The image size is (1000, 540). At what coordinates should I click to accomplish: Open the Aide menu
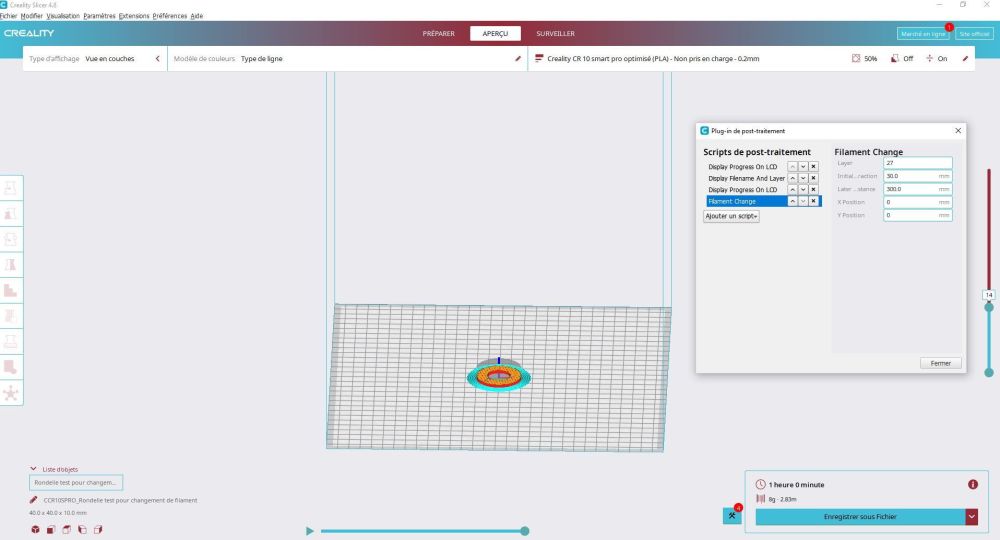pyautogui.click(x=196, y=16)
